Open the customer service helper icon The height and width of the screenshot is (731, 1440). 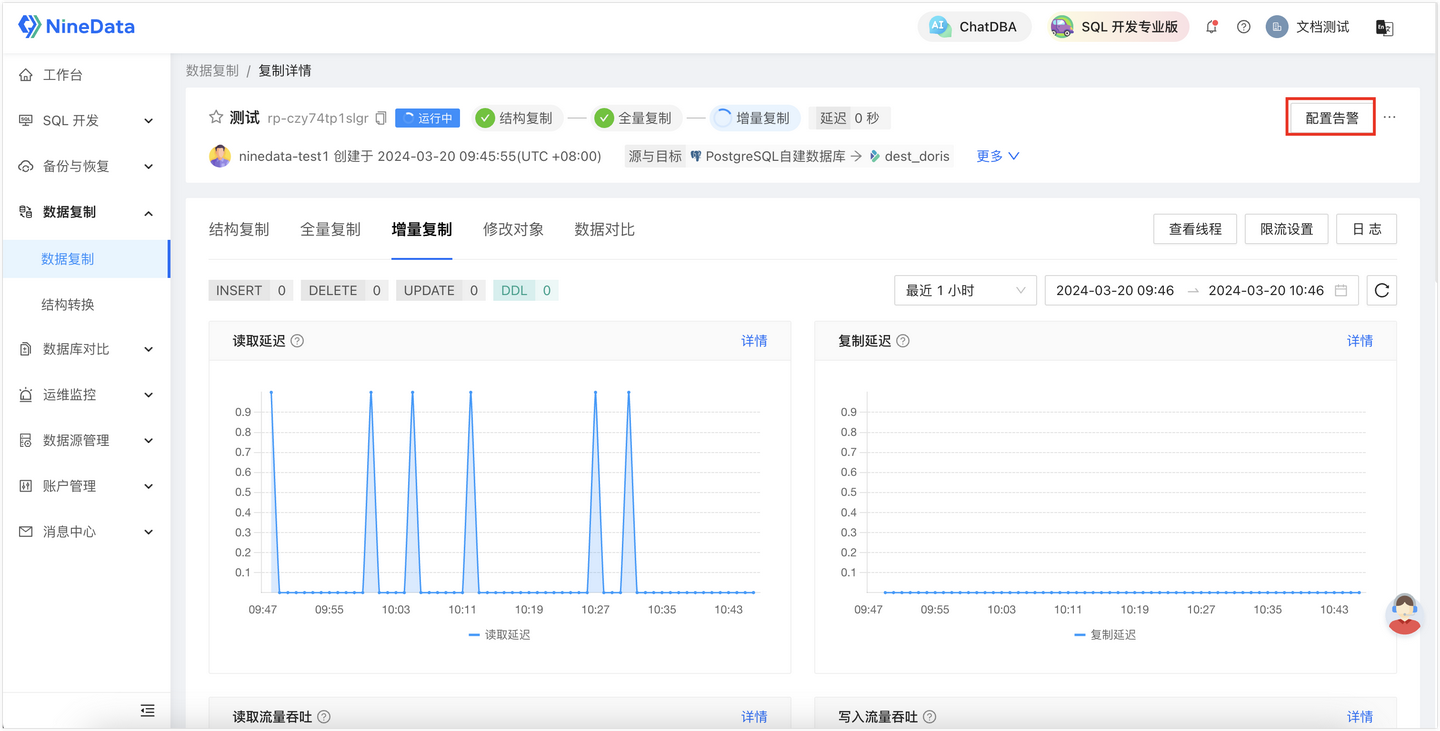1404,615
